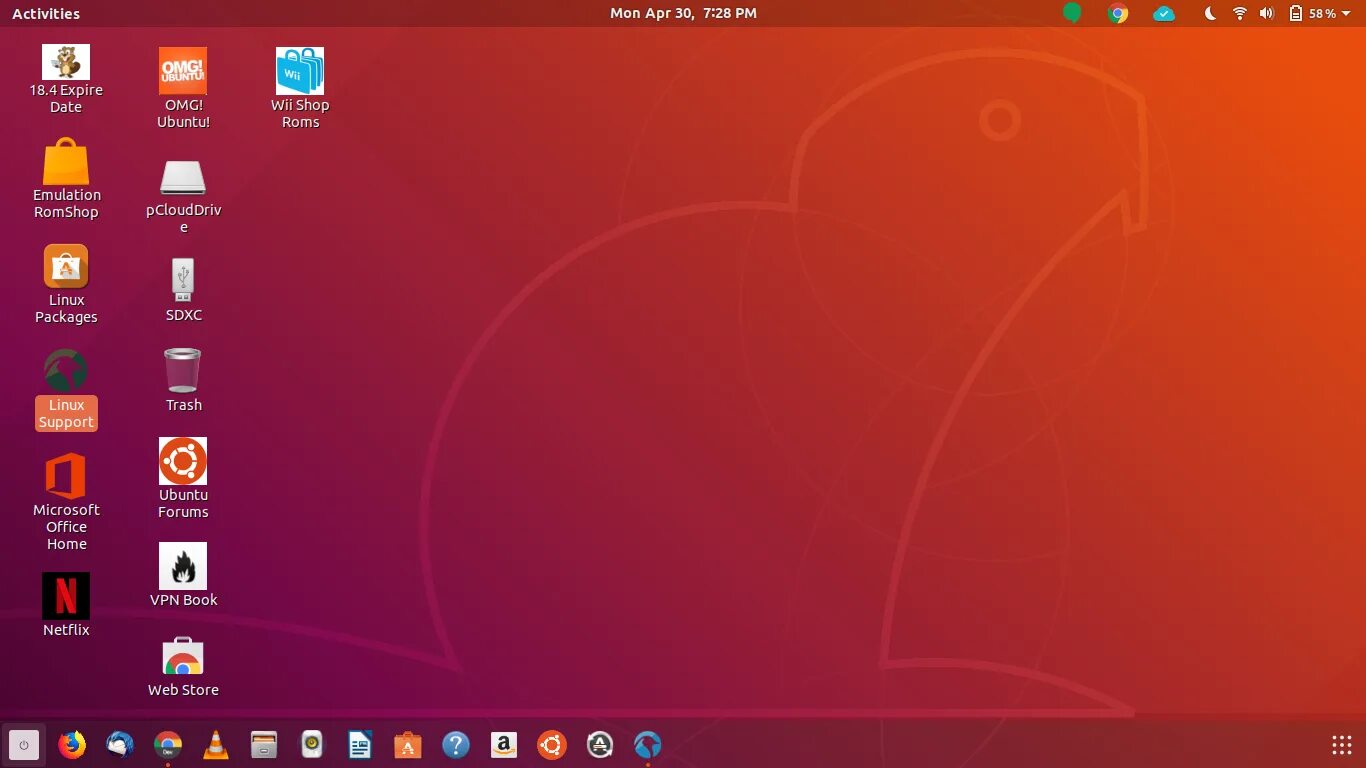
Task: Launch Amazon from the dock
Action: click(504, 745)
